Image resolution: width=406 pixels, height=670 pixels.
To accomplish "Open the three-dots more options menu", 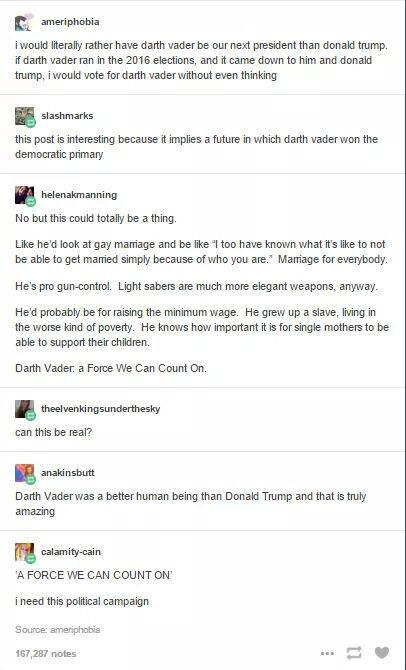I will 327,653.
